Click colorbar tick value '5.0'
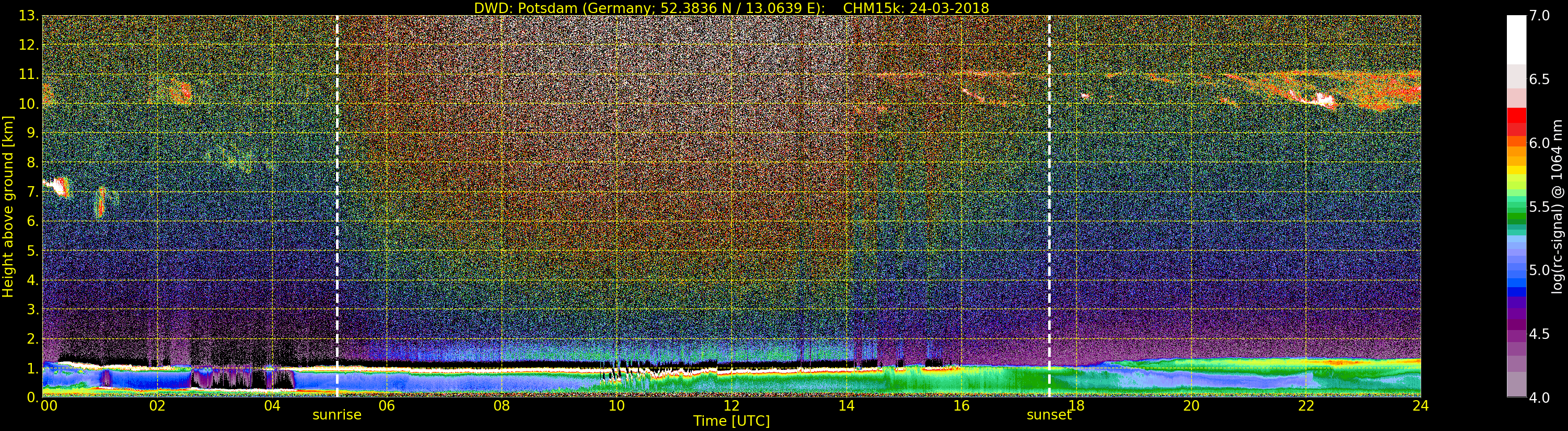The height and width of the screenshot is (431, 1568). point(1539,270)
